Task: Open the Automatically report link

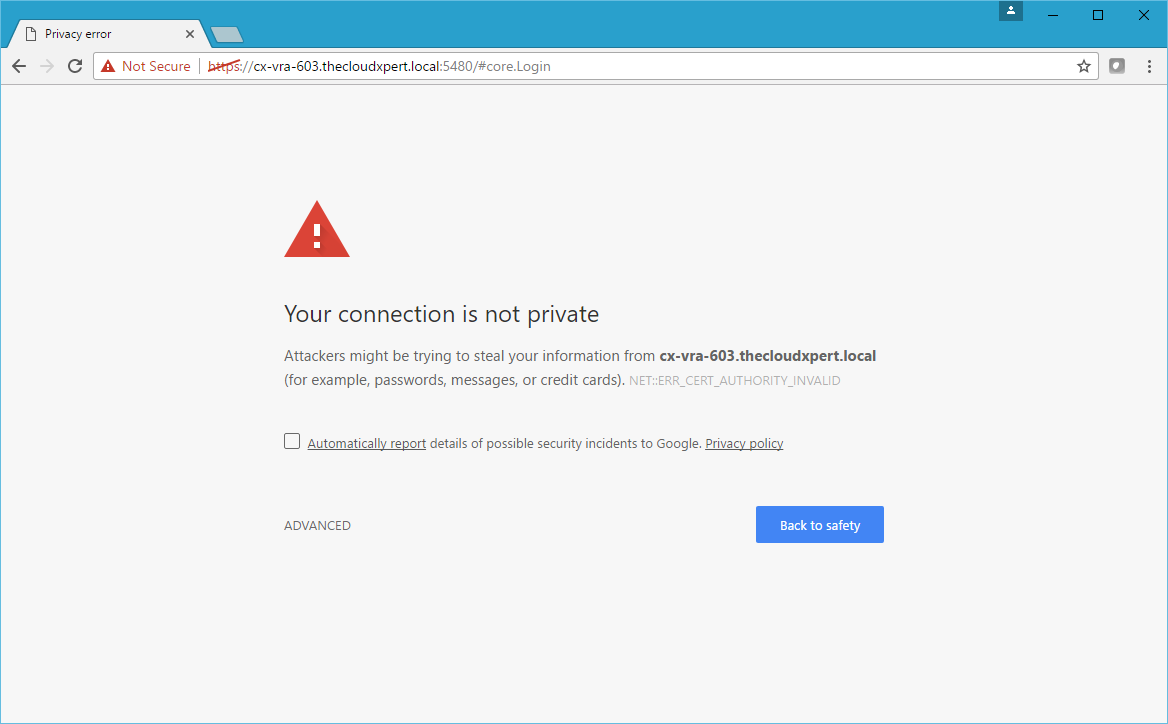Action: pyautogui.click(x=366, y=443)
